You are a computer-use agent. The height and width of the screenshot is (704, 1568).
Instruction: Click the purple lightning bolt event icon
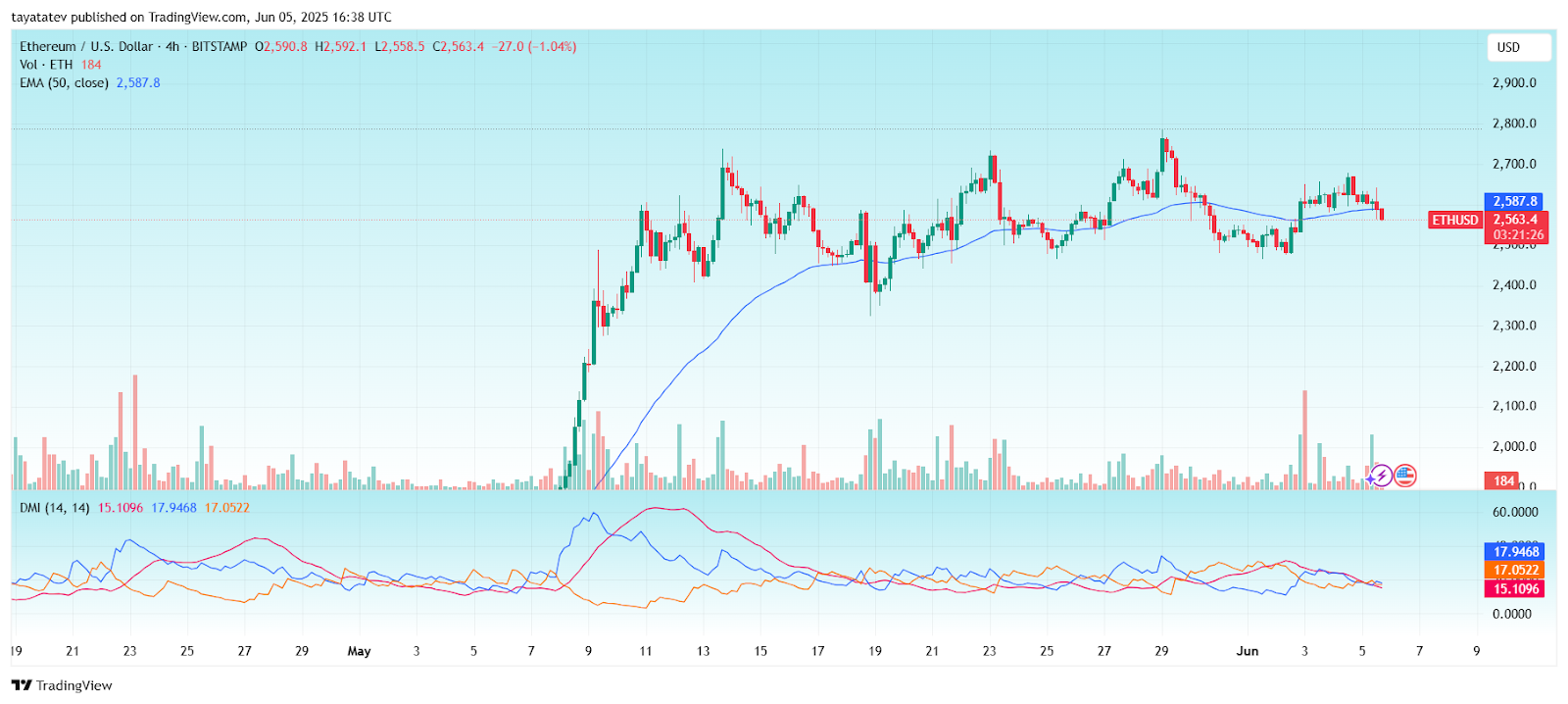[x=1381, y=477]
